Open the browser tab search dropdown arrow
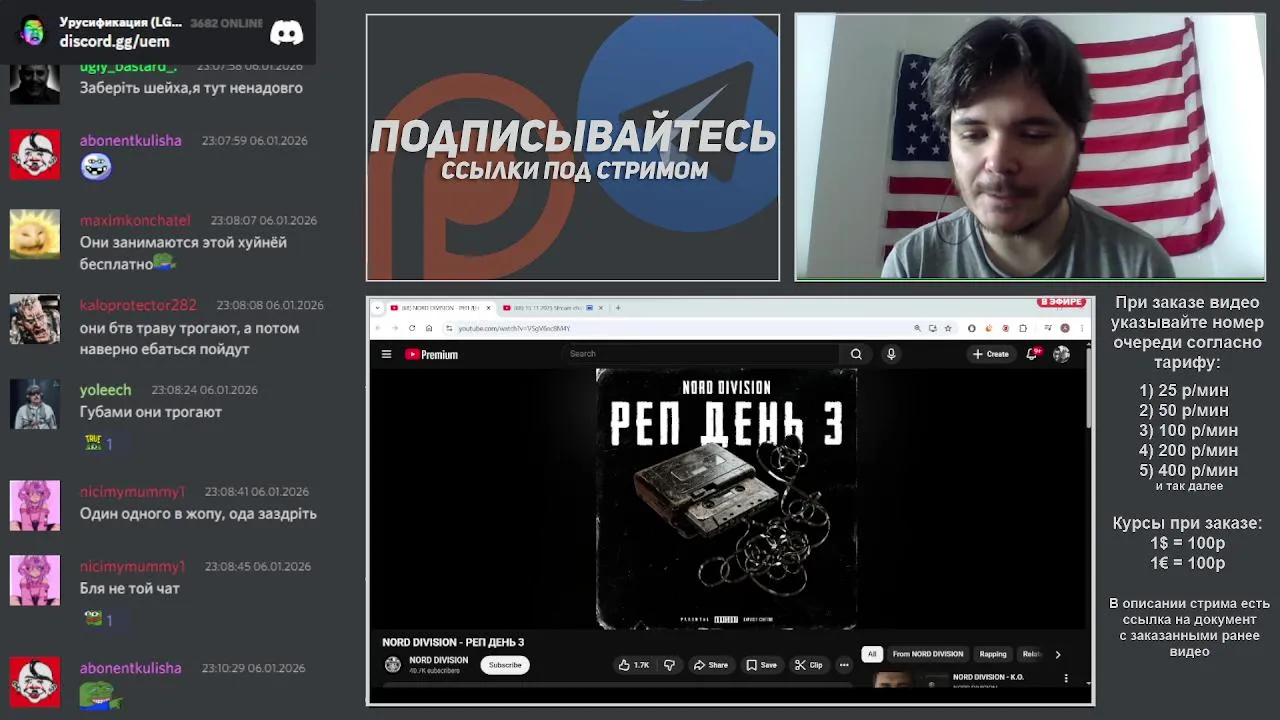Image resolution: width=1280 pixels, height=720 pixels. [377, 308]
